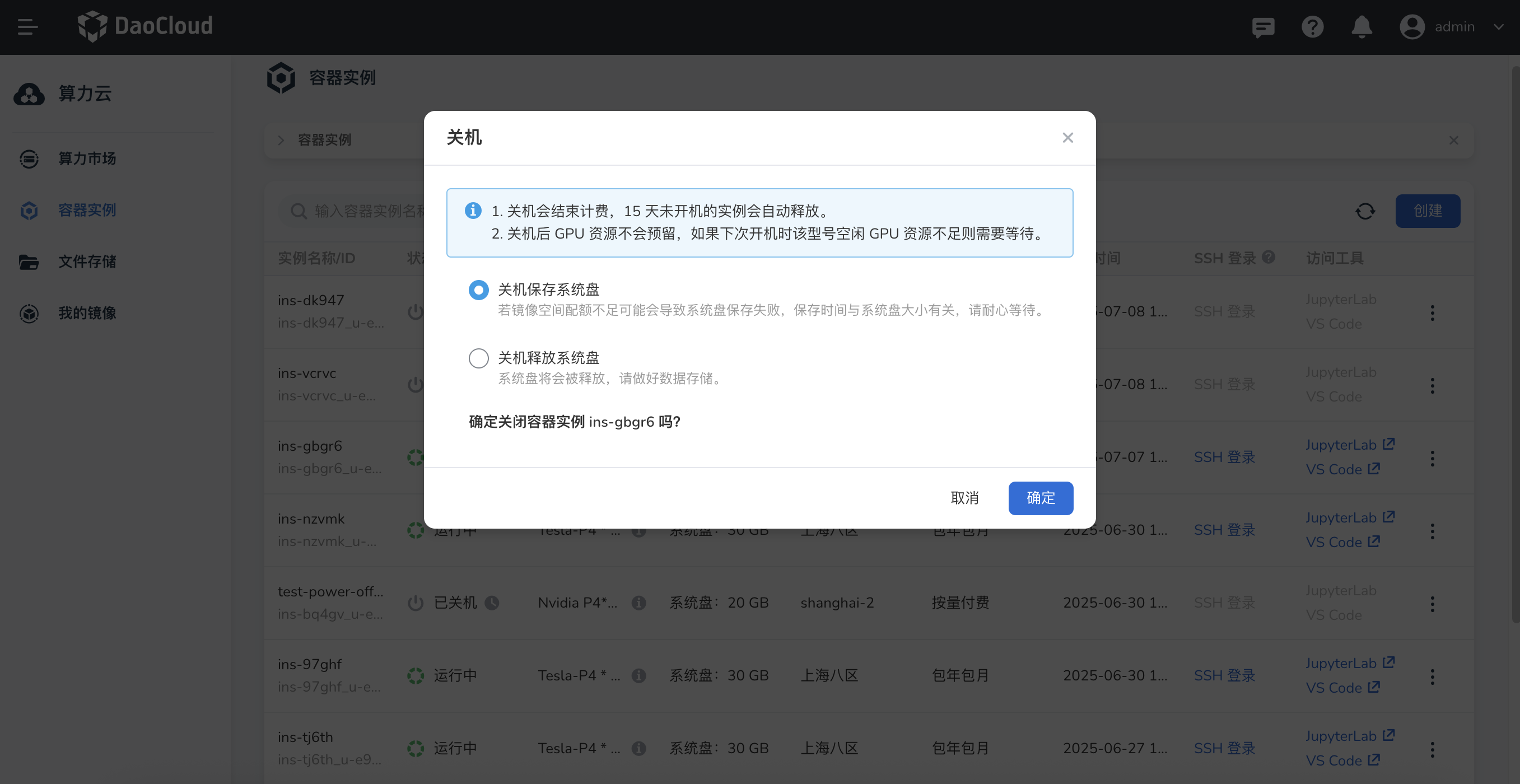Expand the 容器实例 breadcrumb chevron

(282, 140)
